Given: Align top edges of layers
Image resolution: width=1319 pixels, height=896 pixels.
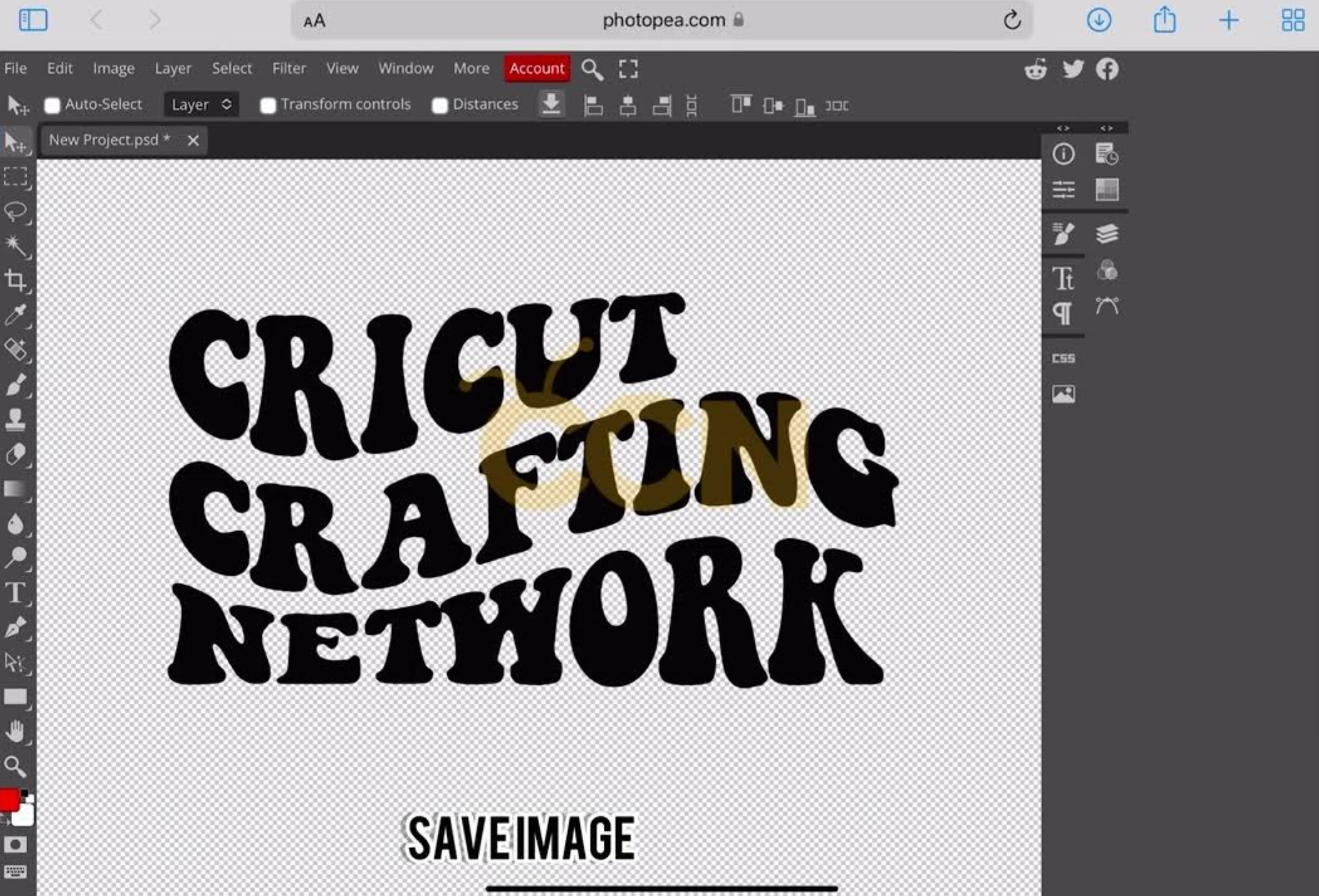Looking at the screenshot, I should pos(740,105).
